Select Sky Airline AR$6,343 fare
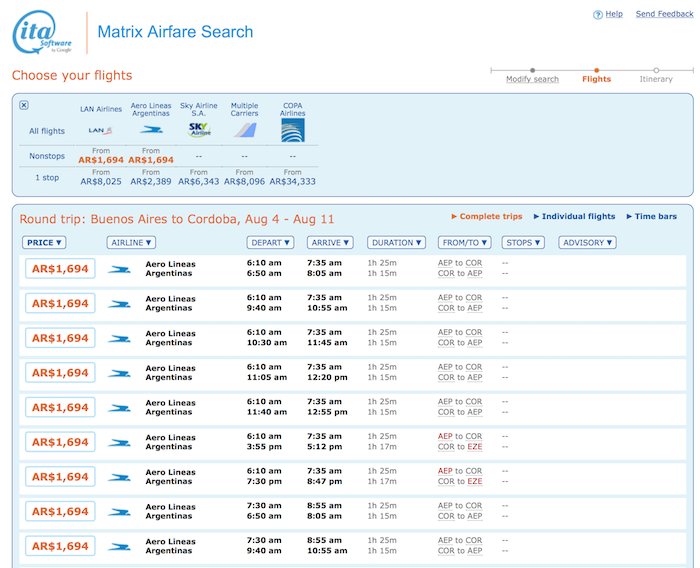This screenshot has height=568, width=700. pos(199,181)
